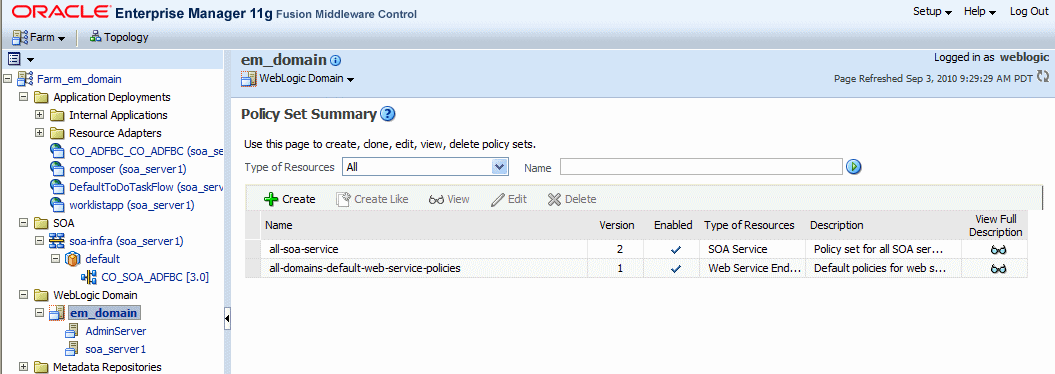The height and width of the screenshot is (374, 1055).
Task: Collapse the SOA folder
Action: 24,223
